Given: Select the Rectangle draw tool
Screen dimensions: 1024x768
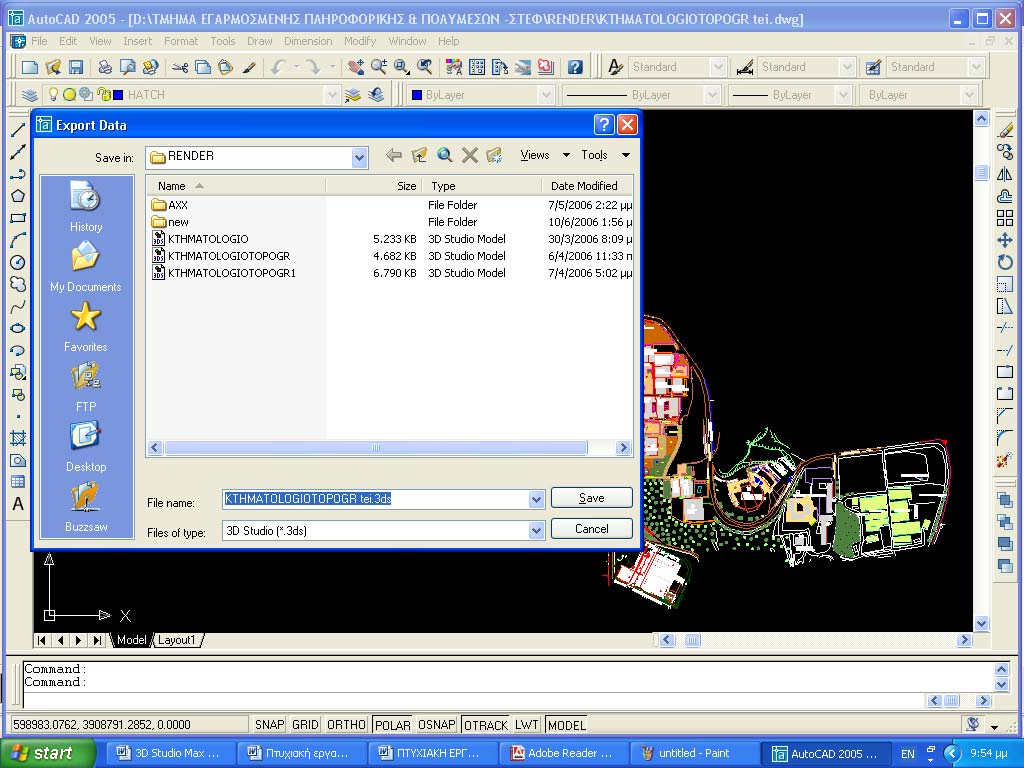Looking at the screenshot, I should 18,218.
